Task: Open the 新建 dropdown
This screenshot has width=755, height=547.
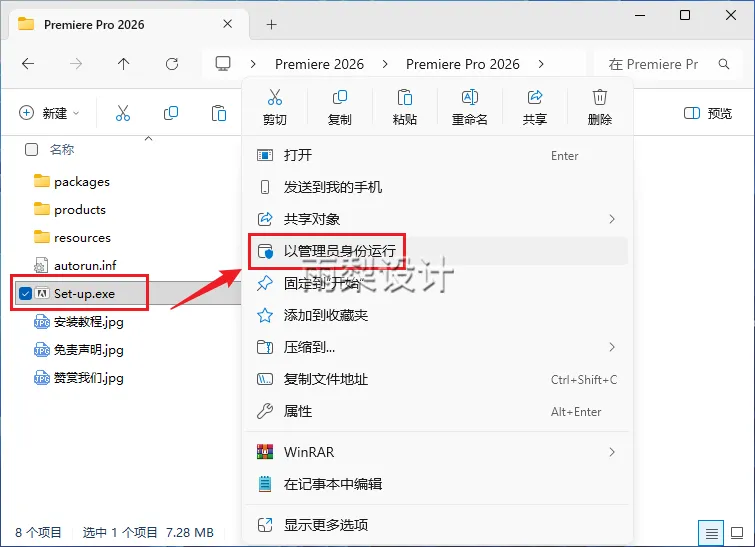Action: coord(49,113)
